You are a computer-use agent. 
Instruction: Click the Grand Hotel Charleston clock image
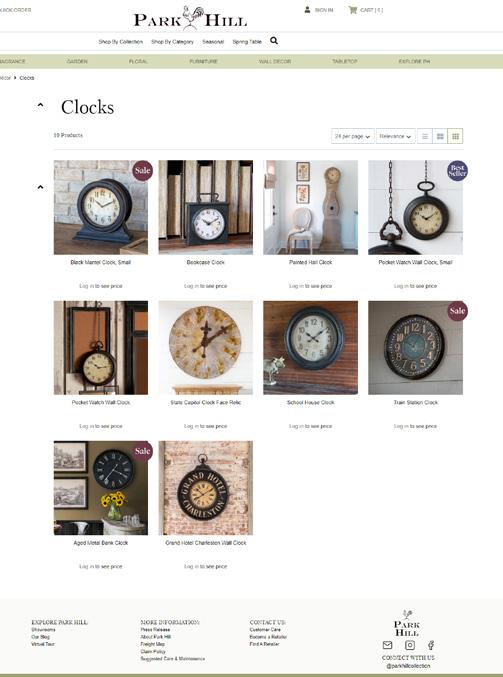[x=206, y=488]
